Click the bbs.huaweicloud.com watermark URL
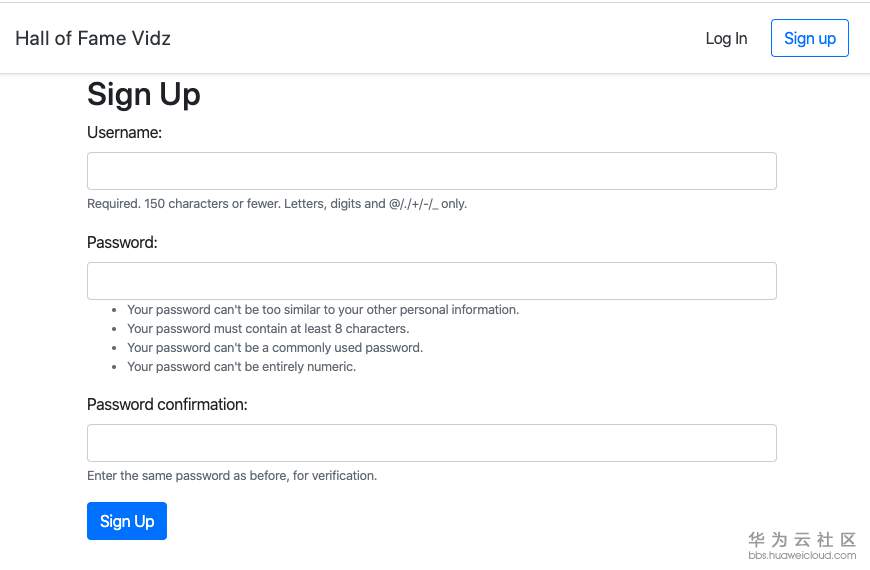The image size is (870, 570). (802, 556)
